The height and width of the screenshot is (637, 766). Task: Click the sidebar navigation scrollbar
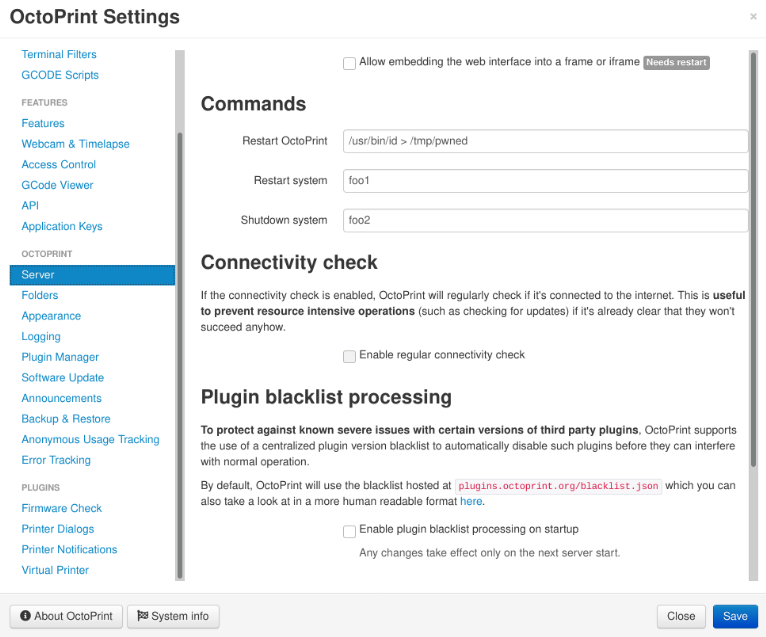(180, 356)
